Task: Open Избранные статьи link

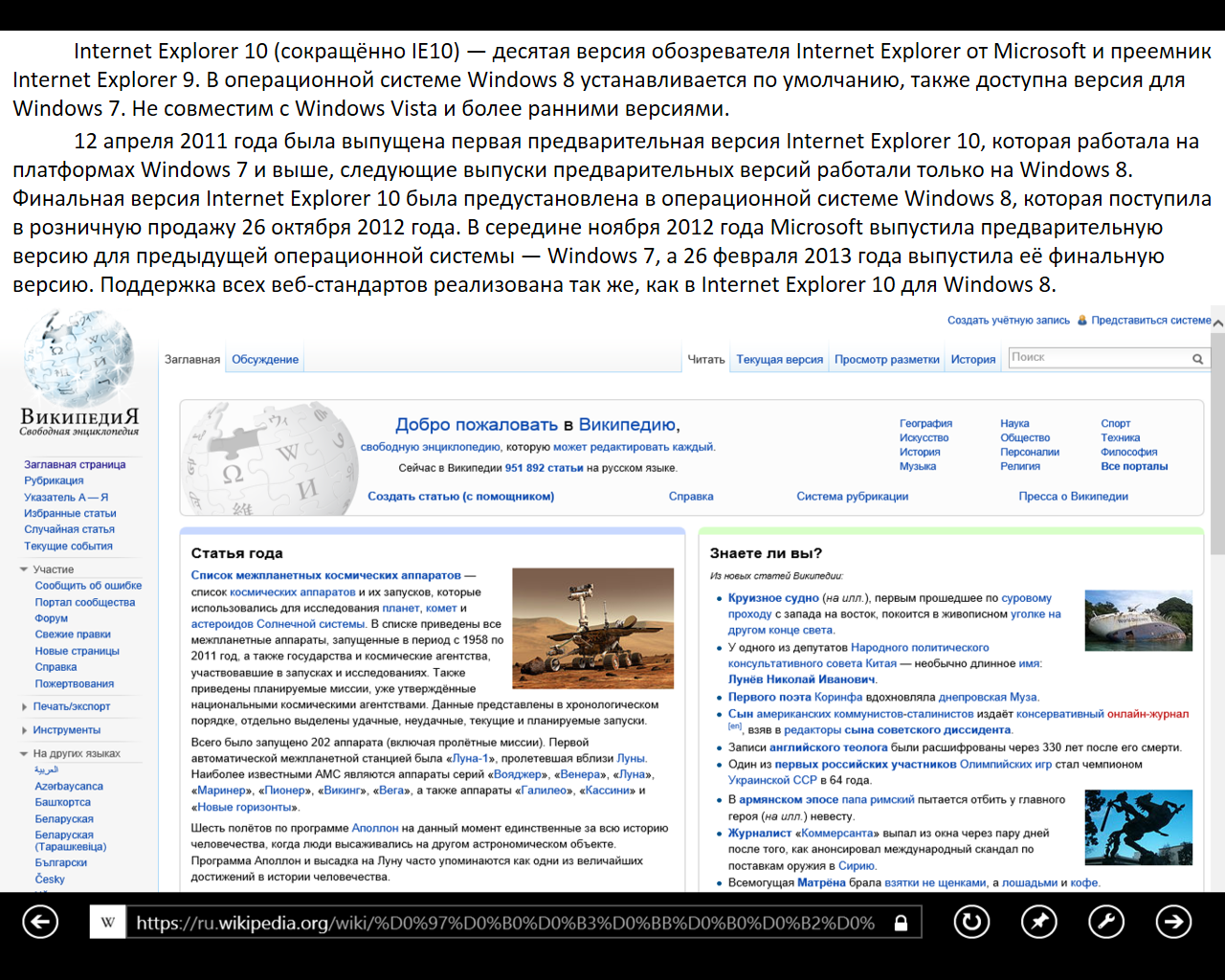Action: [70, 513]
